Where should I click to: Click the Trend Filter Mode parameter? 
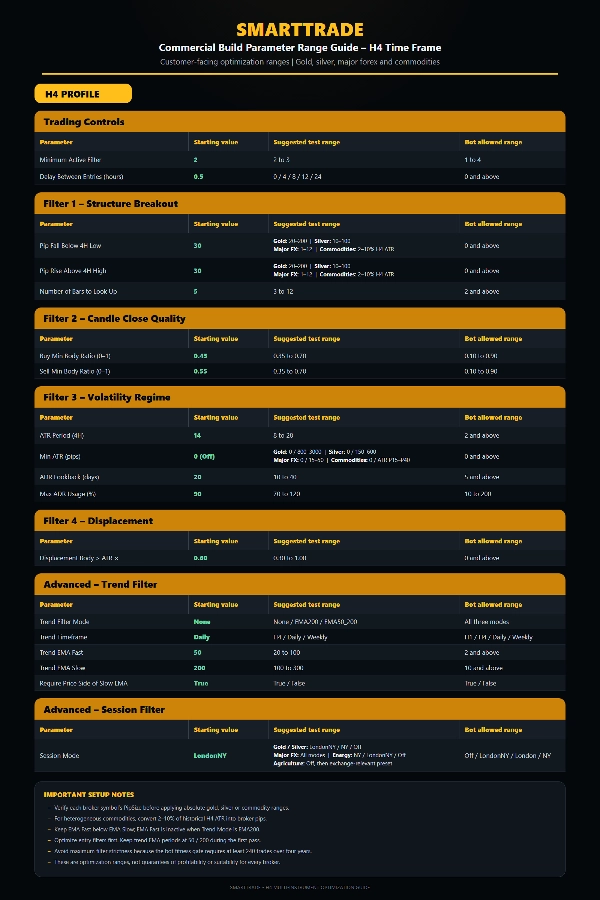coord(64,622)
